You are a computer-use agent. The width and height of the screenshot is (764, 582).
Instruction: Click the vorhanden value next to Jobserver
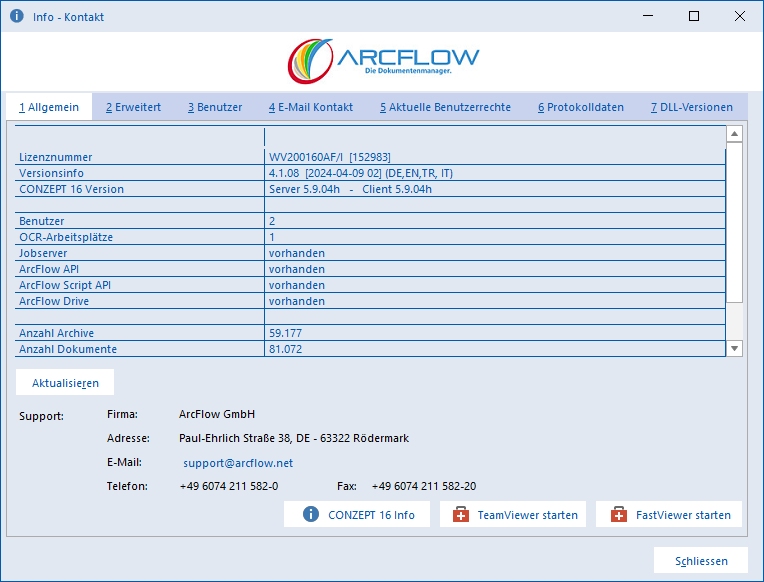pyautogui.click(x=297, y=253)
